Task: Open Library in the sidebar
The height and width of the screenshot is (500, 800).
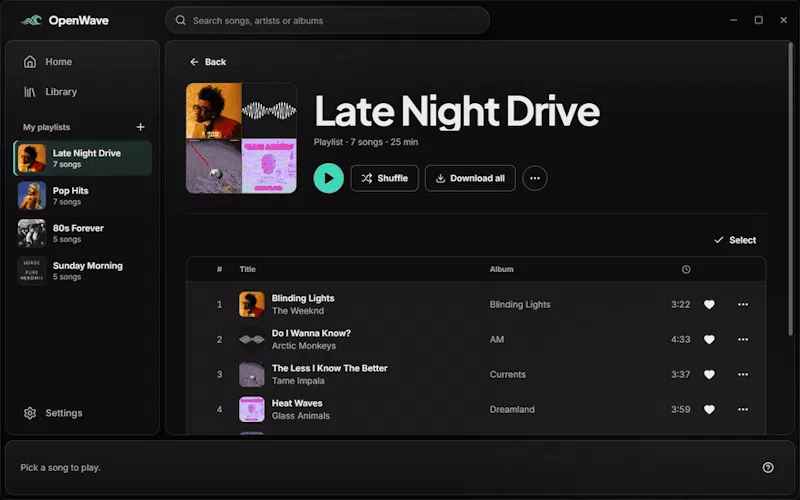Action: pos(83,92)
